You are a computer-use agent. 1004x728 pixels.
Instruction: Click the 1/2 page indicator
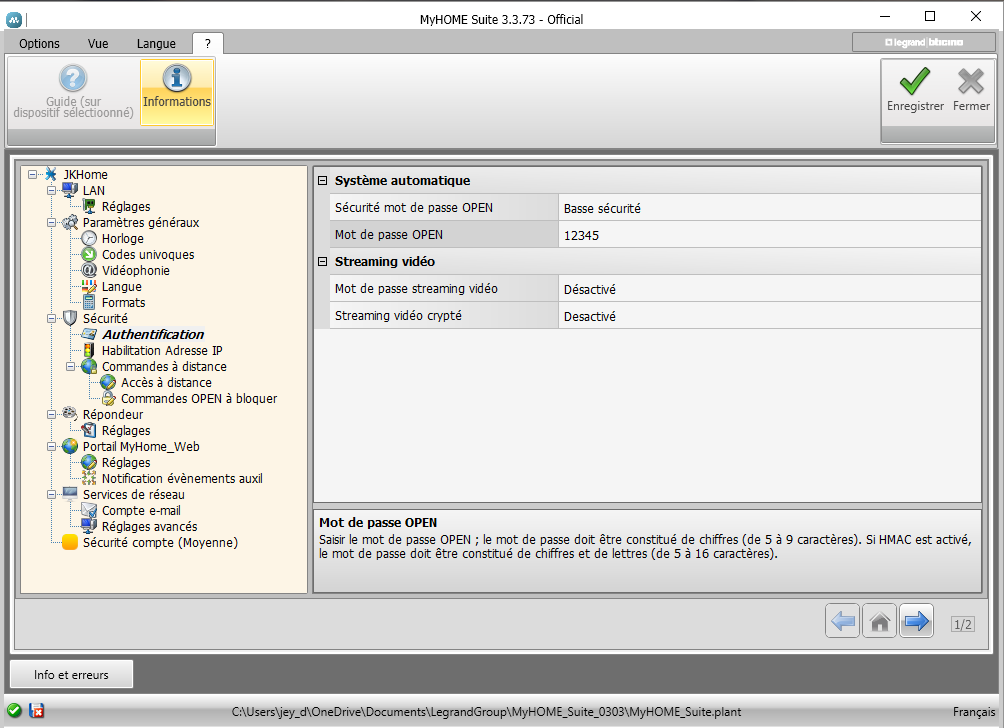tap(962, 624)
